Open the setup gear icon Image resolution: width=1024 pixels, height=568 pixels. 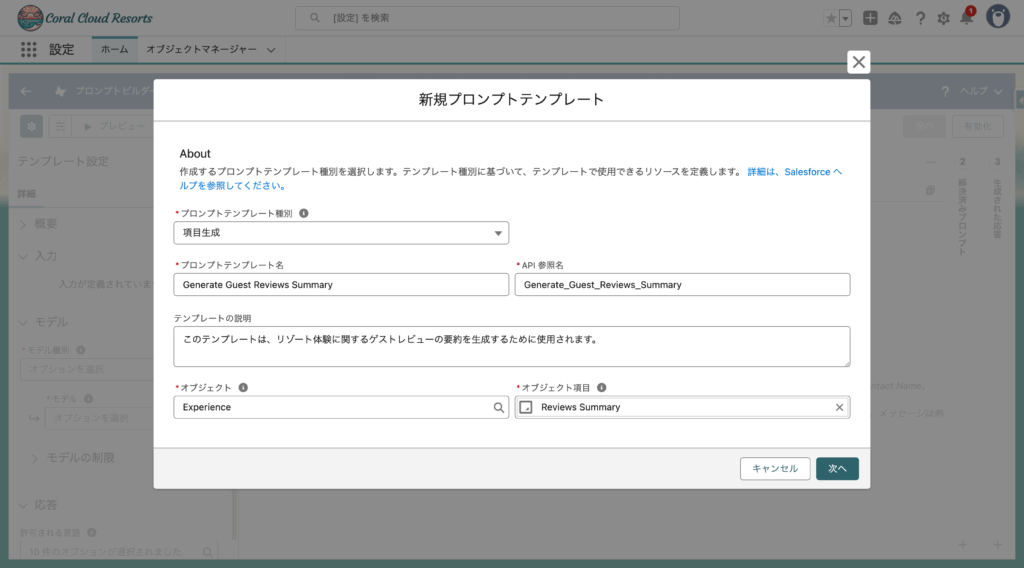pos(943,18)
